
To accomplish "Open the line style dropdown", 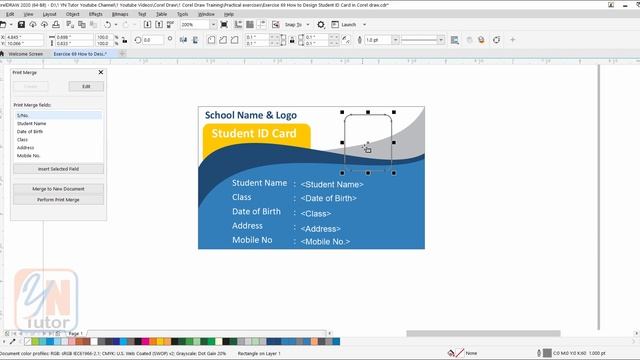I will click(441, 40).
